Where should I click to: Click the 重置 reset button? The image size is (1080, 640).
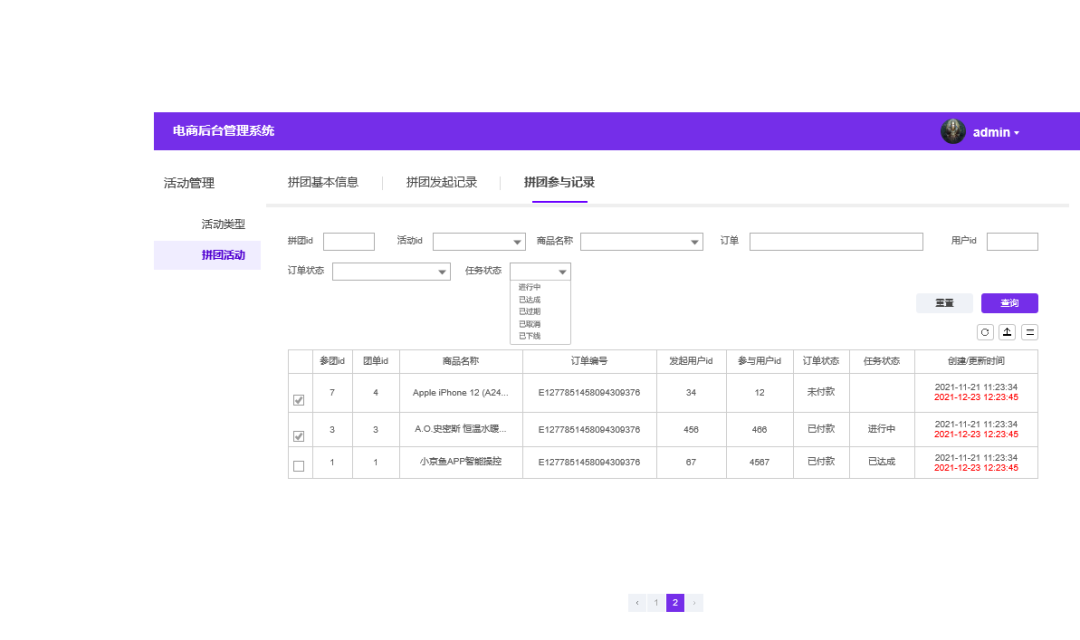(944, 303)
